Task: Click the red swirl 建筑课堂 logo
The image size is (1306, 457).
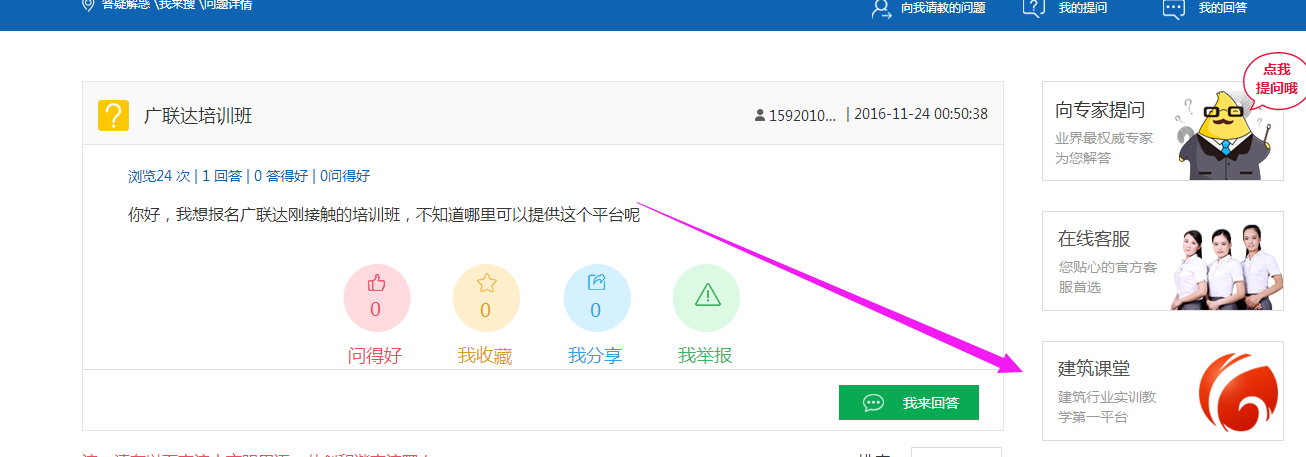Action: pyautogui.click(x=1240, y=395)
